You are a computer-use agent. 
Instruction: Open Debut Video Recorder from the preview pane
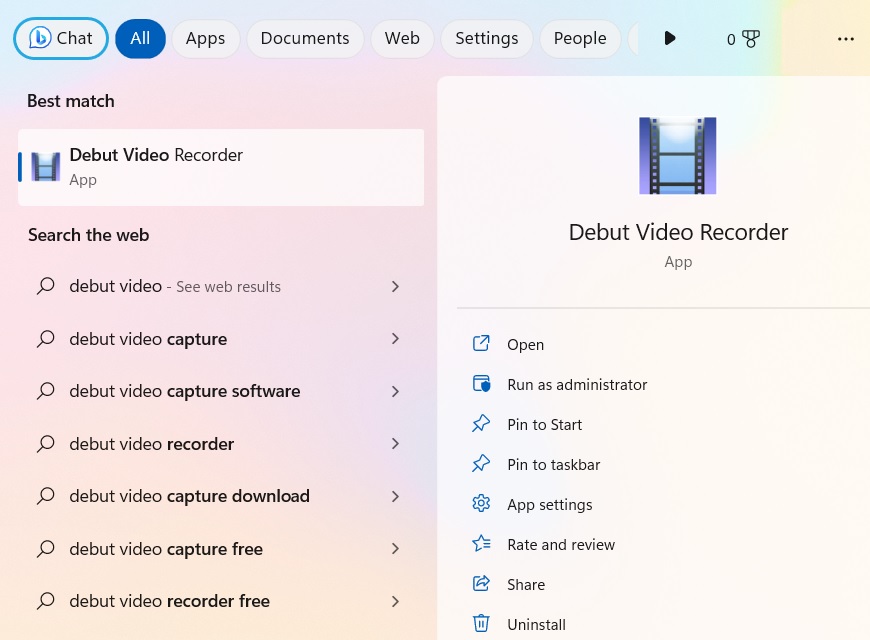point(525,344)
